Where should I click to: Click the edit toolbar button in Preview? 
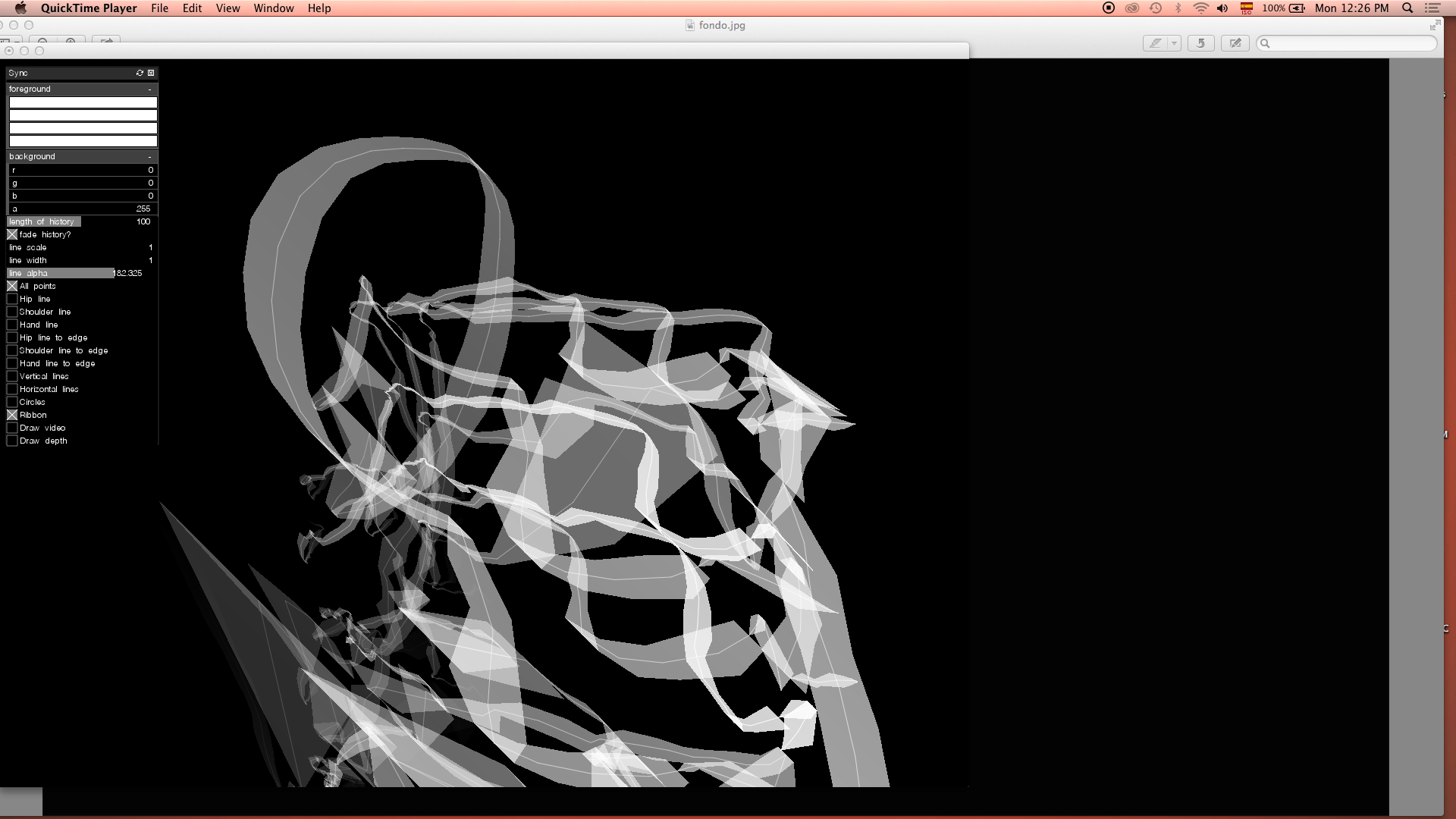[x=1235, y=43]
